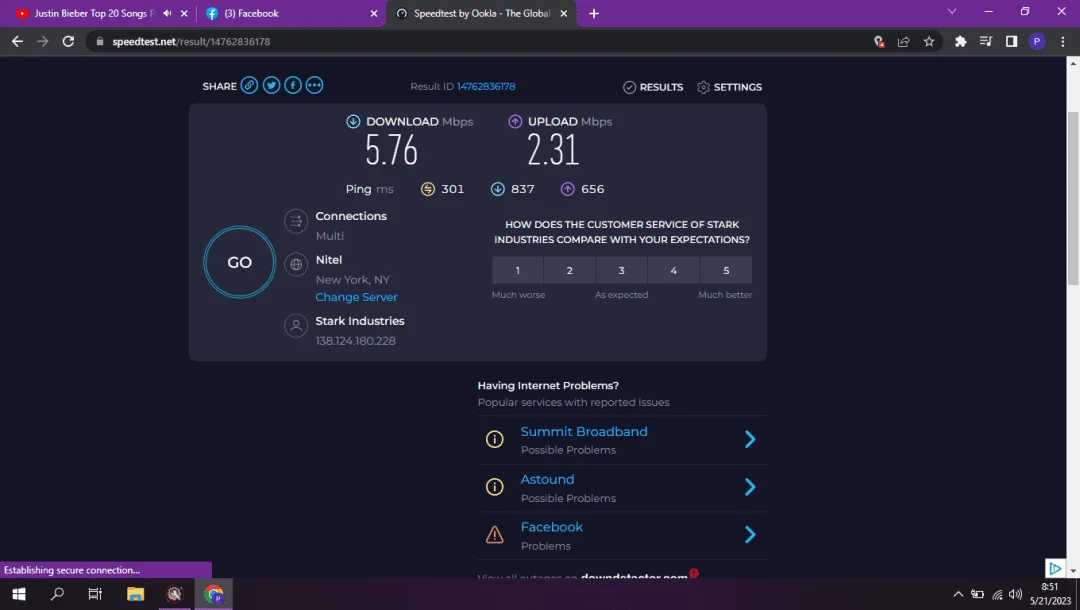Open media control icon in toolbar

pyautogui.click(x=986, y=41)
